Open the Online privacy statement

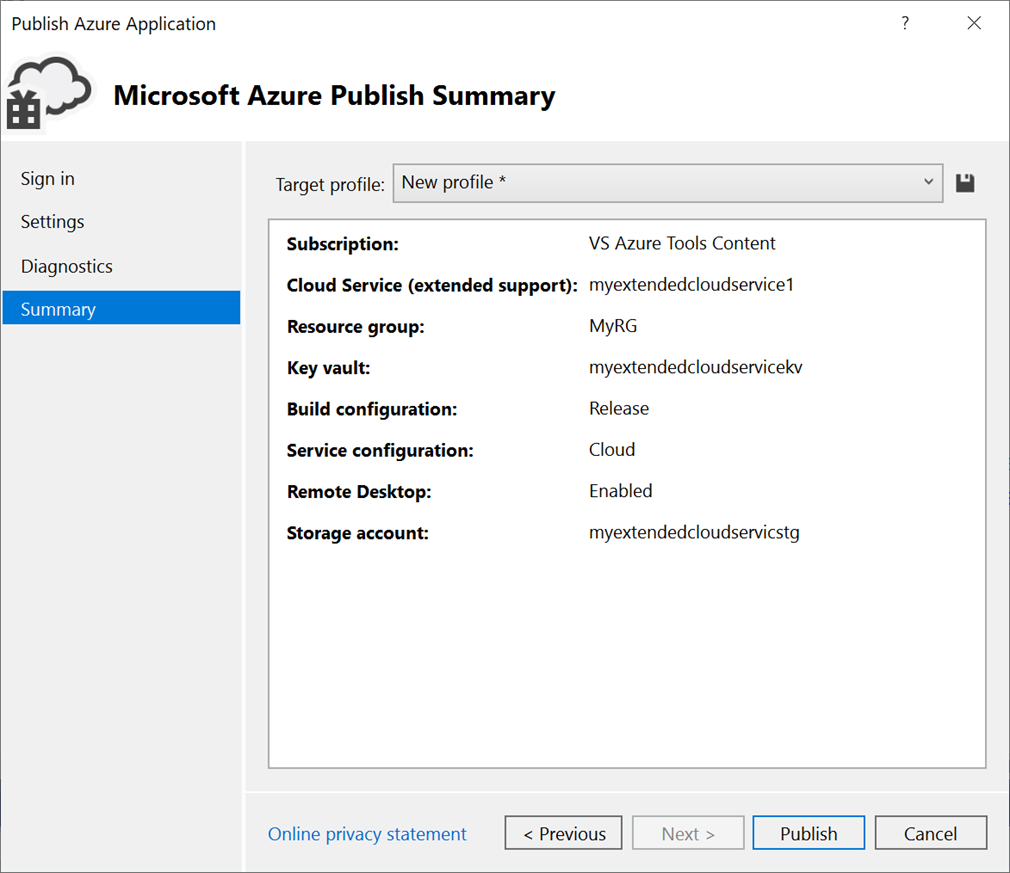[367, 833]
